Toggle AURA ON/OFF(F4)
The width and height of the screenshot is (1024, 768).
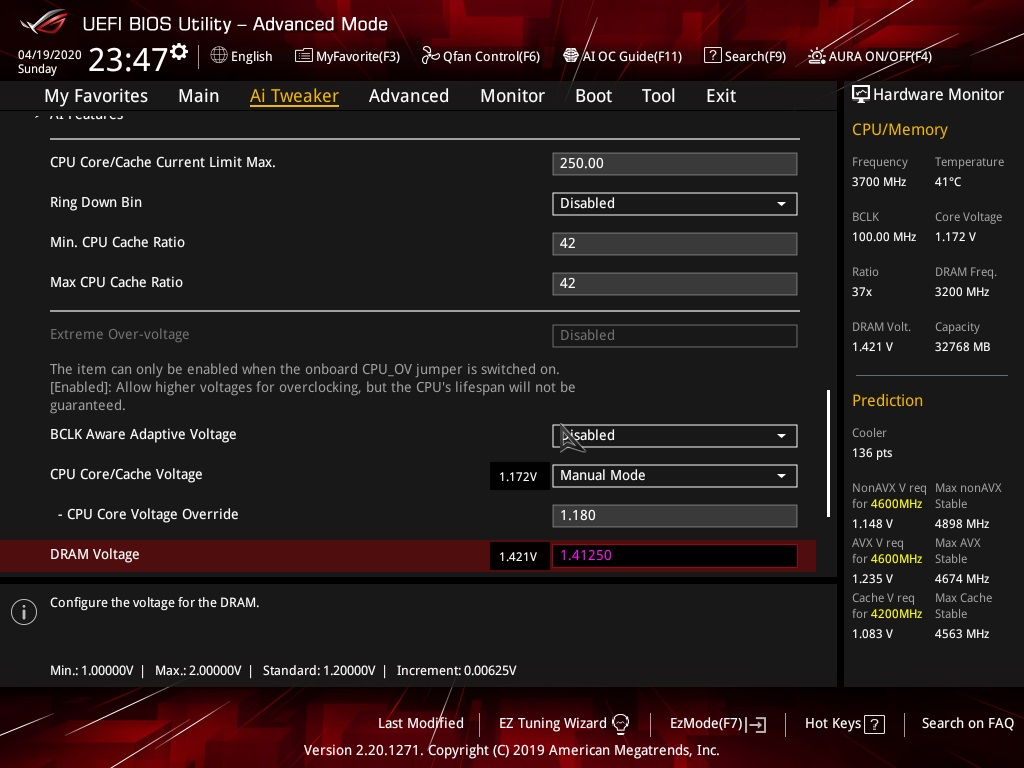click(x=870, y=56)
